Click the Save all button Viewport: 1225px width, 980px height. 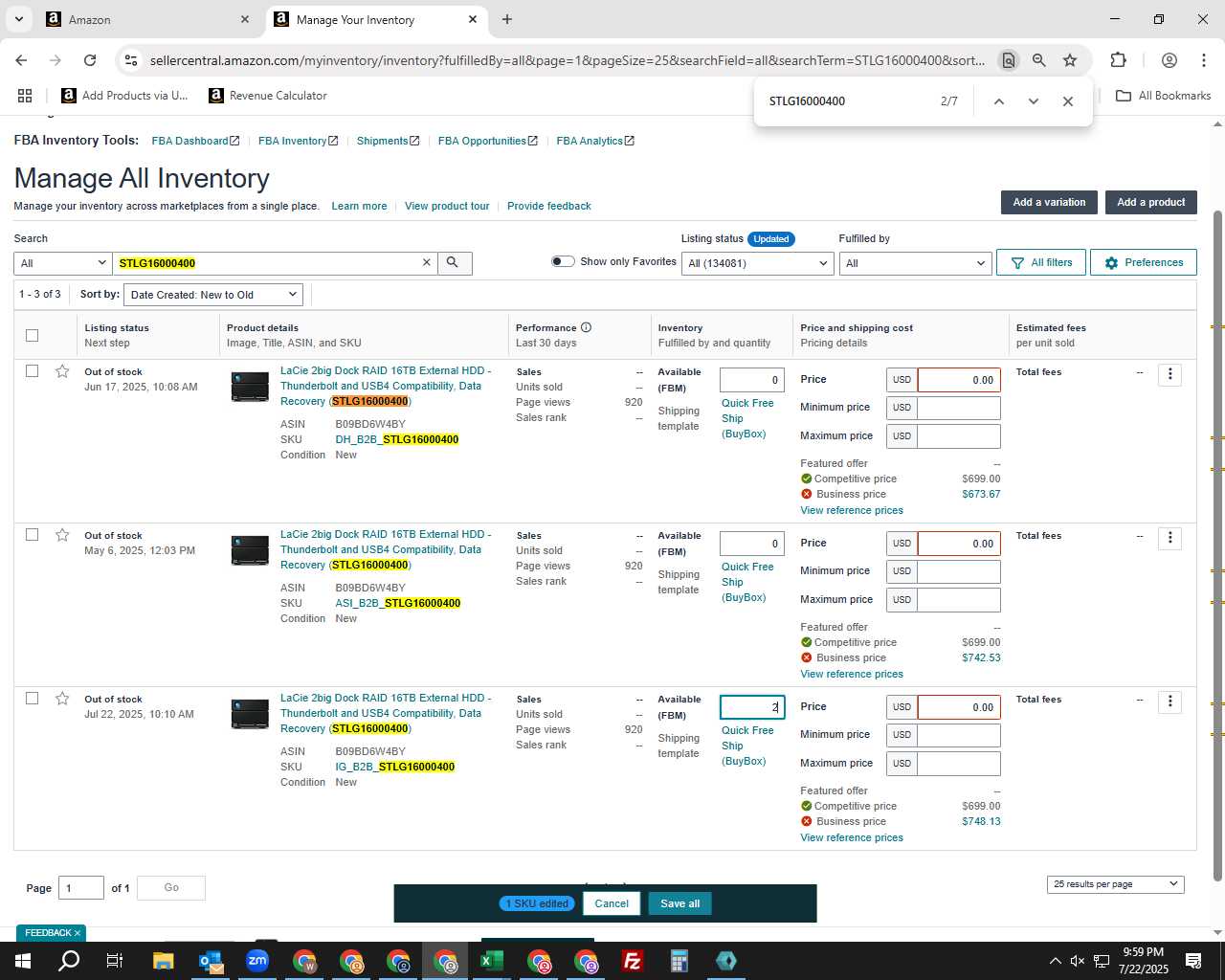679,903
